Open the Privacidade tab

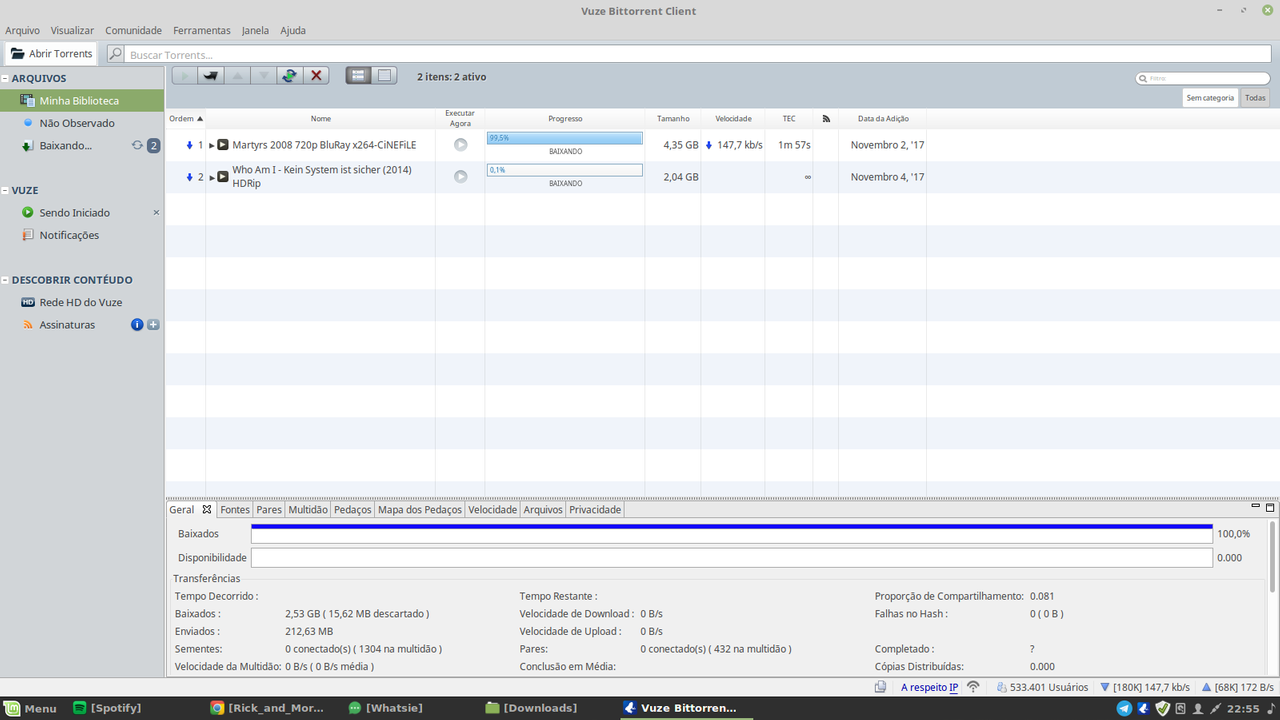point(596,510)
